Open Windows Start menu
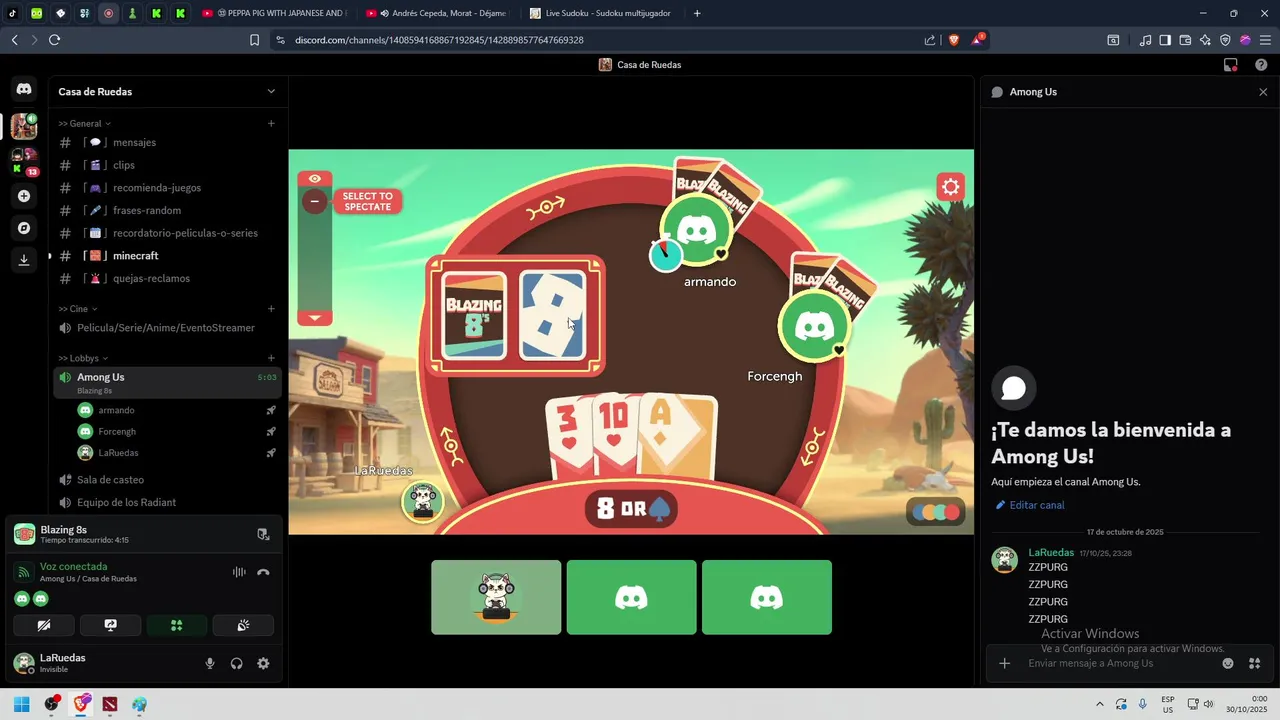This screenshot has height=720, width=1280. click(x=21, y=704)
